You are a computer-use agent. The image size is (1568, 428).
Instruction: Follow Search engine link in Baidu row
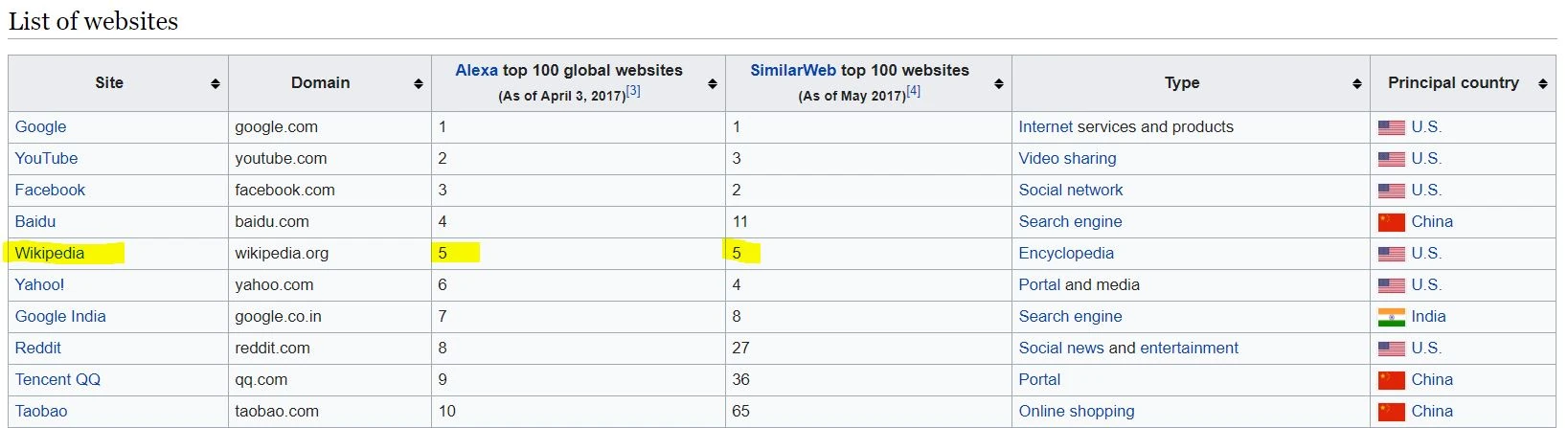pos(1070,221)
